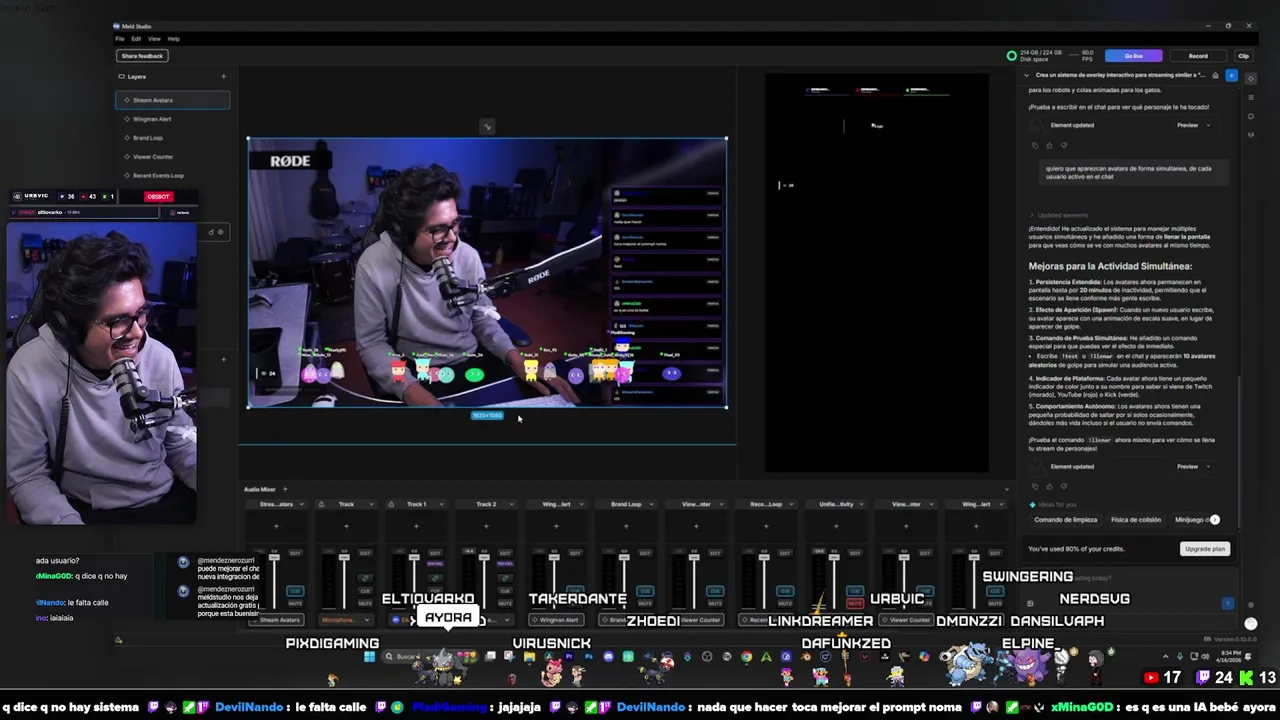
Task: Toggle CUE on the Track channel
Action: [365, 590]
